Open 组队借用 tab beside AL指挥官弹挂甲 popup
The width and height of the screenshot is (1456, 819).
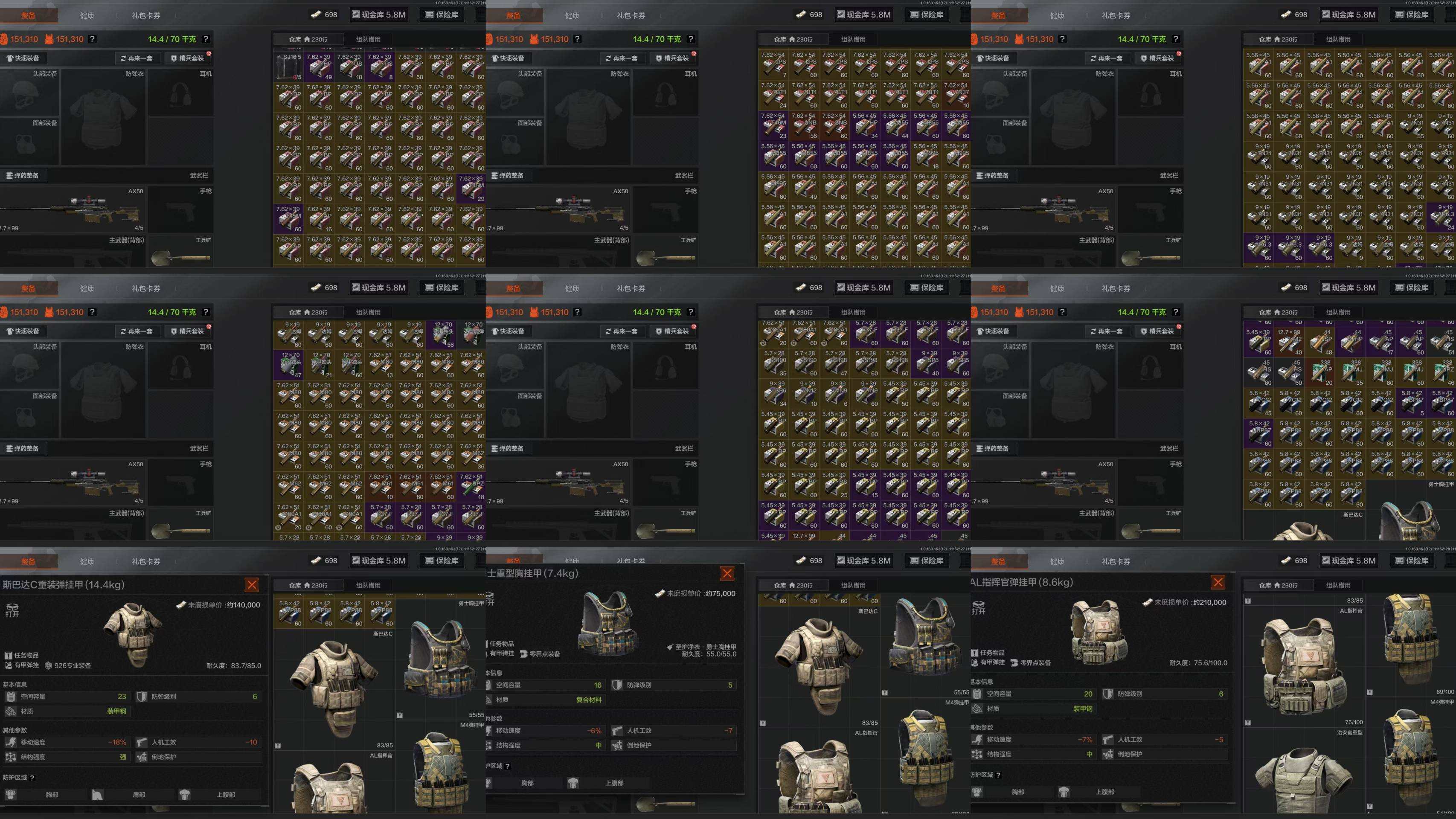tap(1338, 585)
